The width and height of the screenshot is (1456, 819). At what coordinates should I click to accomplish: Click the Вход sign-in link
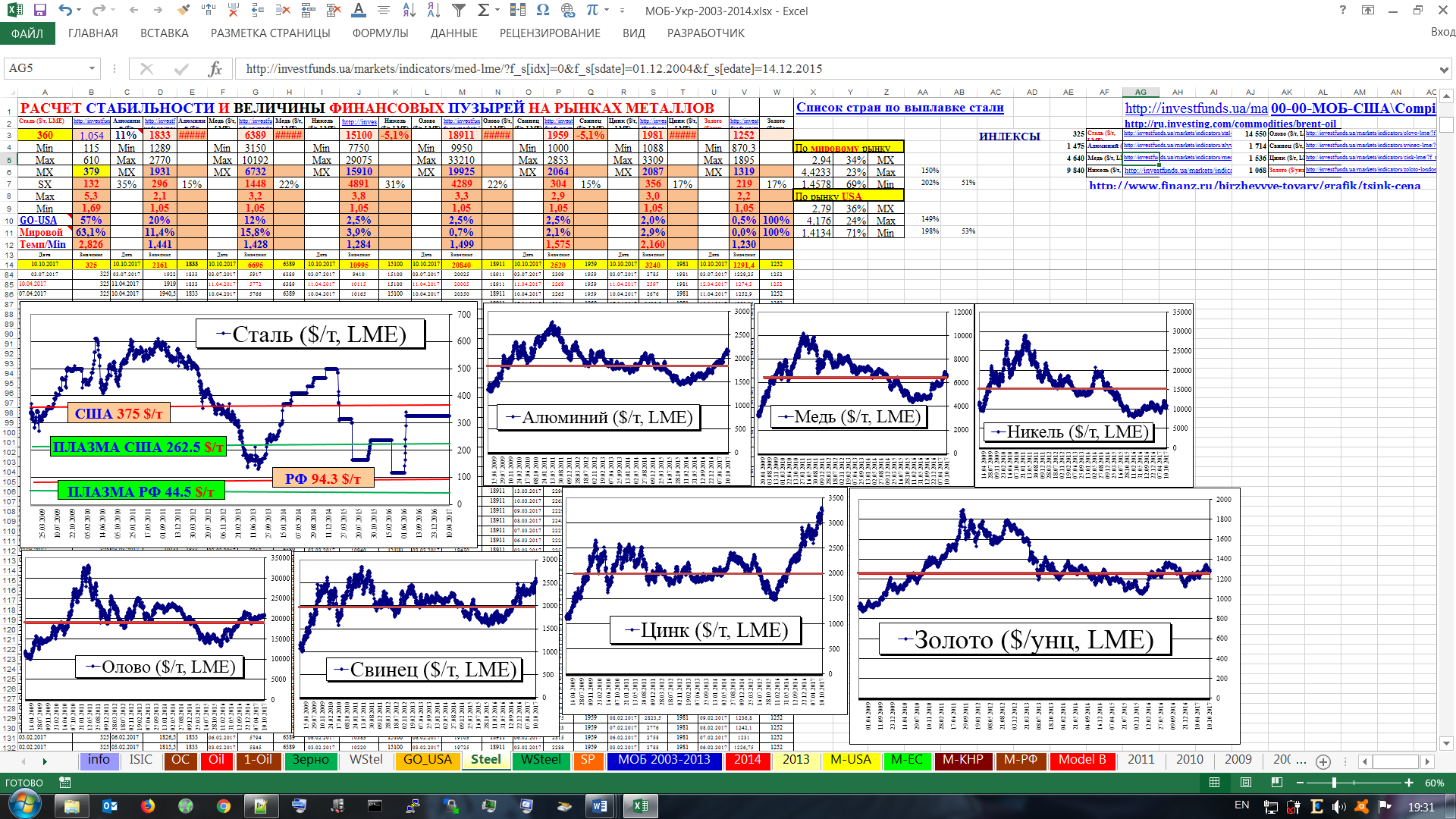1442,32
